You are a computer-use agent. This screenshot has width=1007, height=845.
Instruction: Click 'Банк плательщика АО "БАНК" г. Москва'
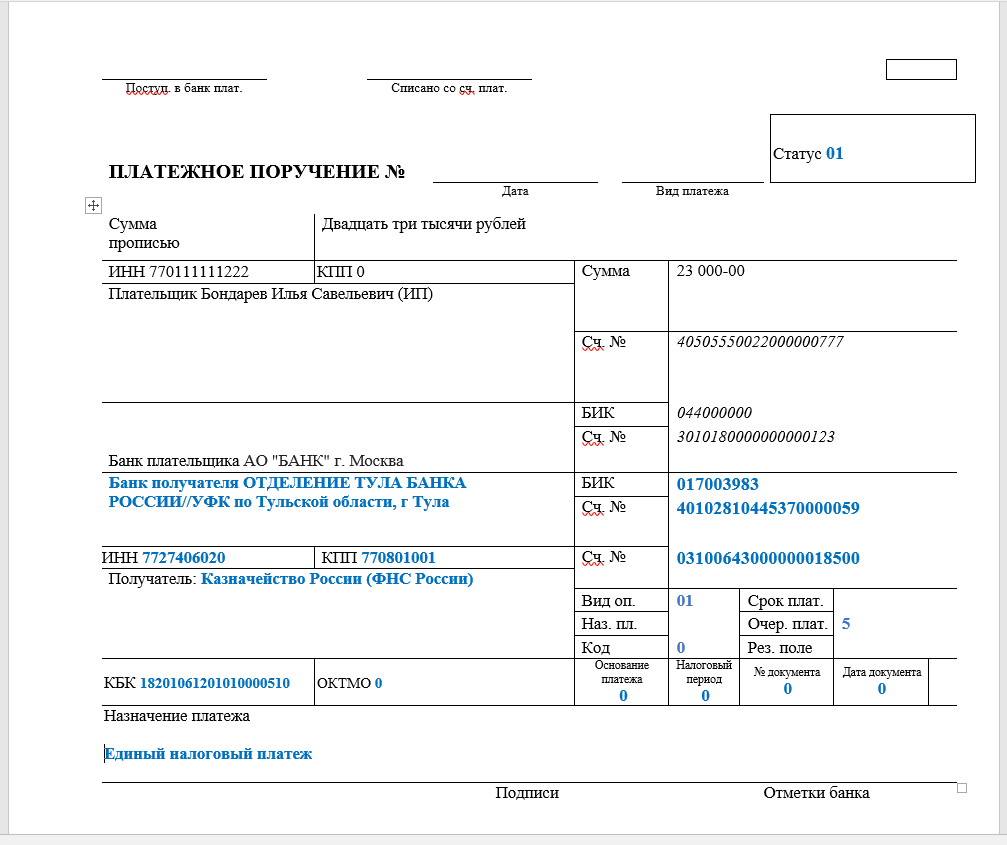click(256, 461)
